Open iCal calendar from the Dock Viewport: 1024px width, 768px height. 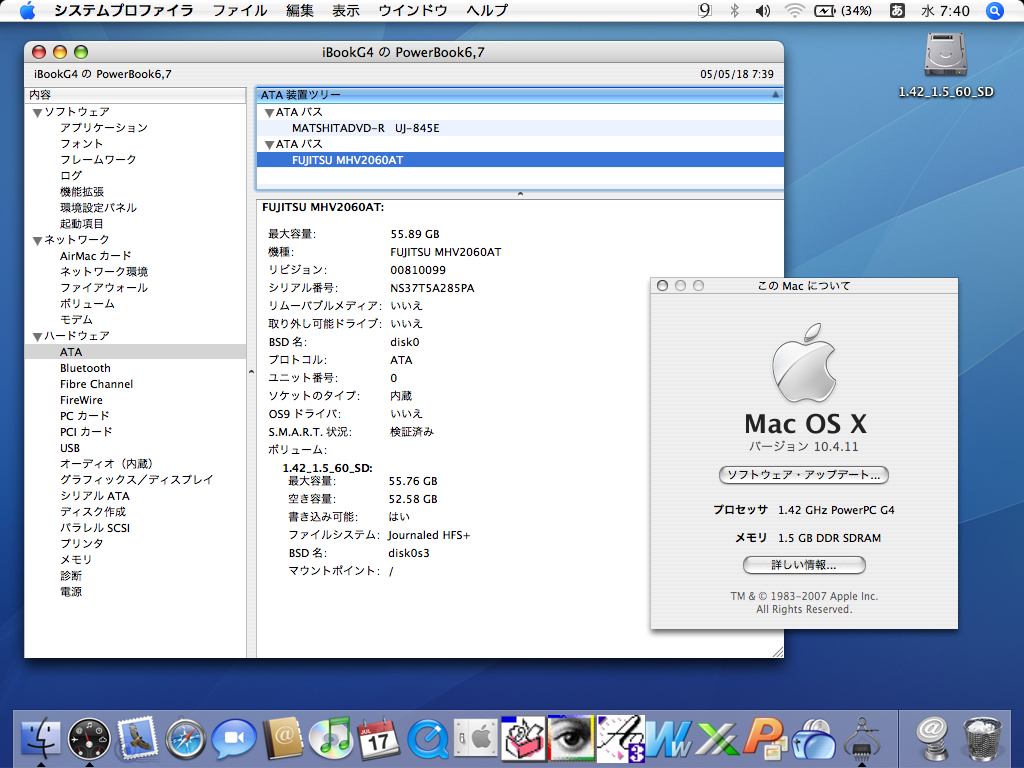pyautogui.click(x=379, y=738)
